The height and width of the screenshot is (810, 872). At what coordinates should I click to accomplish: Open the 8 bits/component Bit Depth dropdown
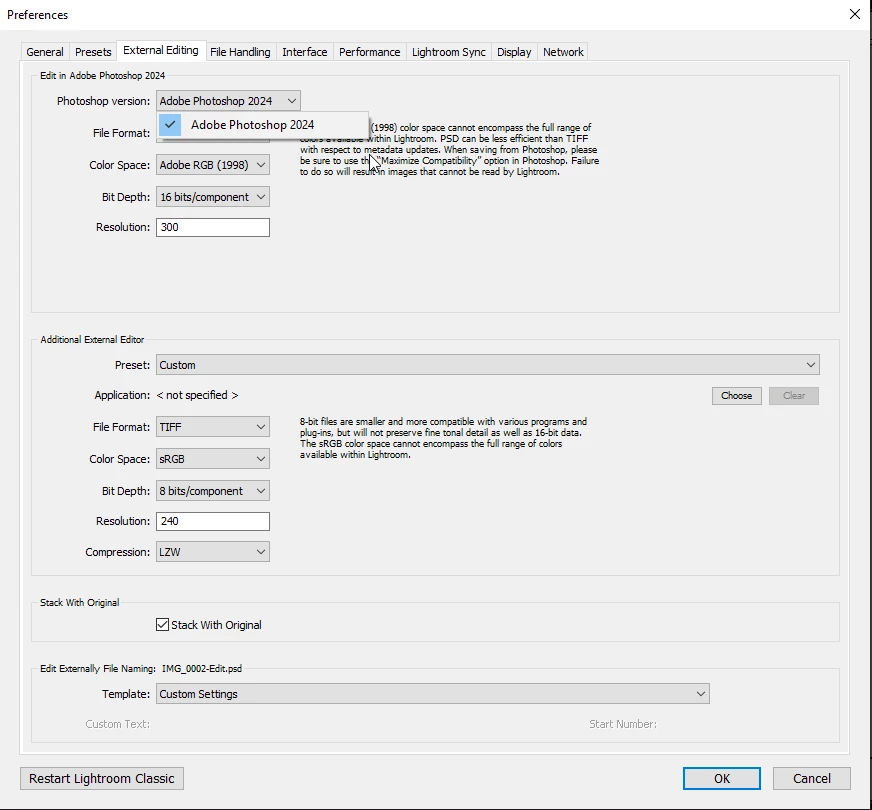pyautogui.click(x=212, y=491)
